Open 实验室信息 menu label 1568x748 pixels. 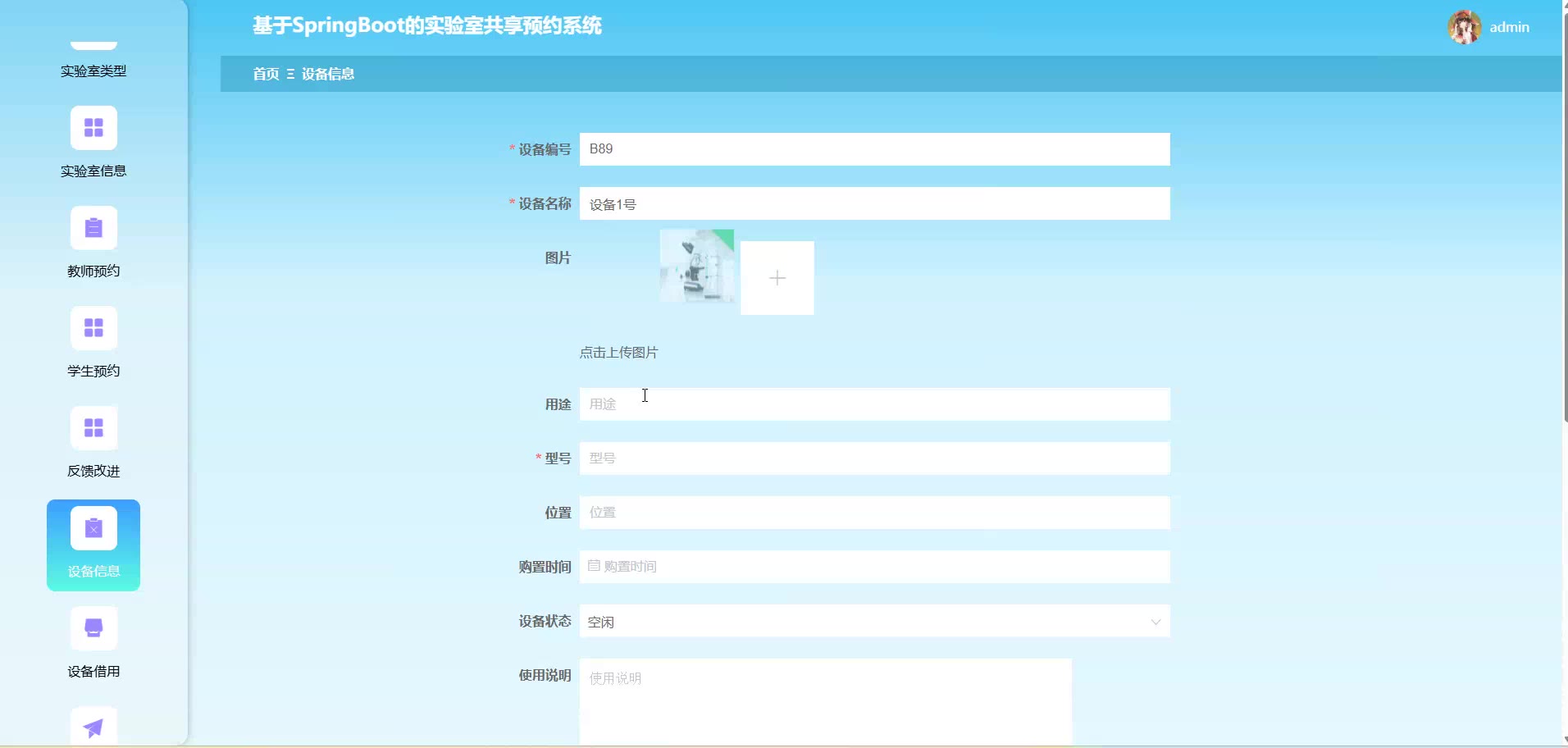(x=93, y=171)
